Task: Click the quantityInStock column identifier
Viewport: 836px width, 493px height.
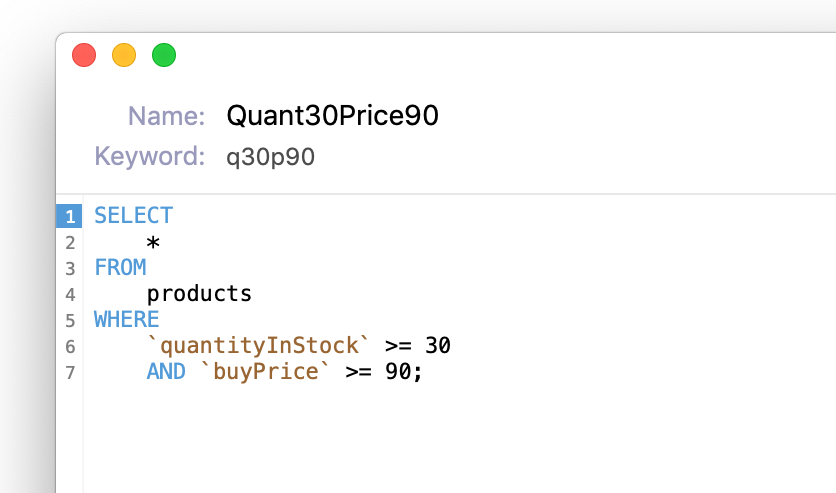Action: (x=258, y=346)
